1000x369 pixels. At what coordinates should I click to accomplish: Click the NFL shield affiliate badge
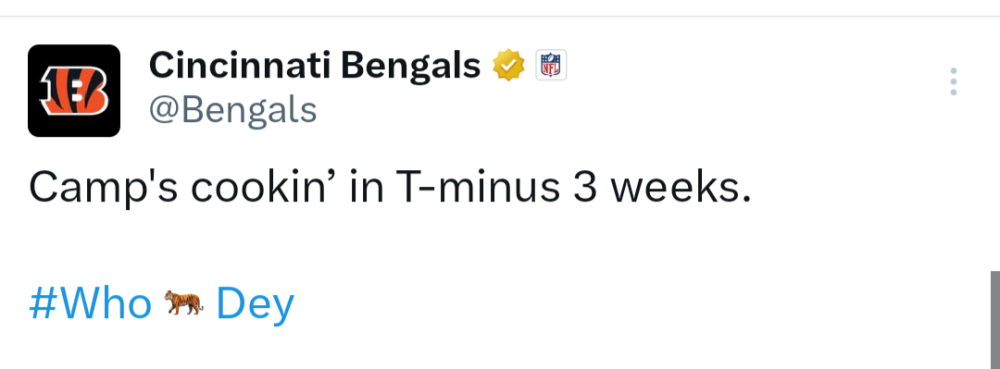point(550,65)
